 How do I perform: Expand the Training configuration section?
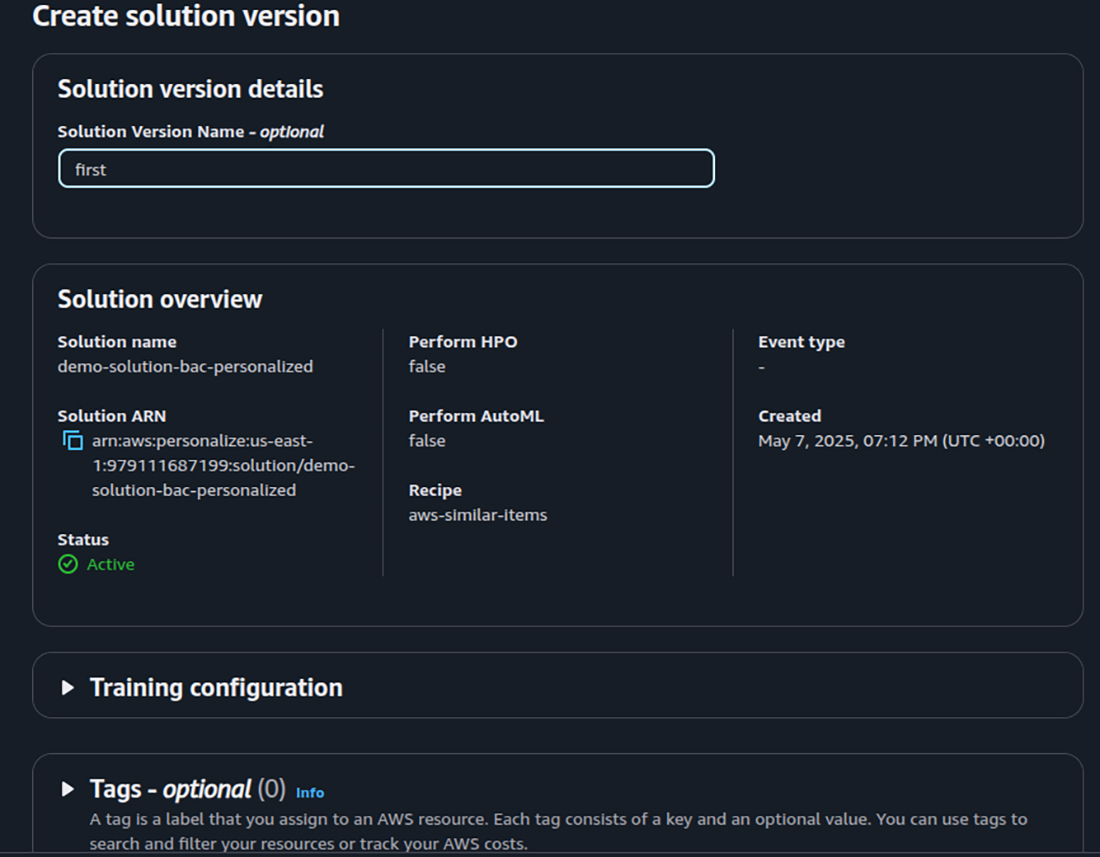coord(68,687)
